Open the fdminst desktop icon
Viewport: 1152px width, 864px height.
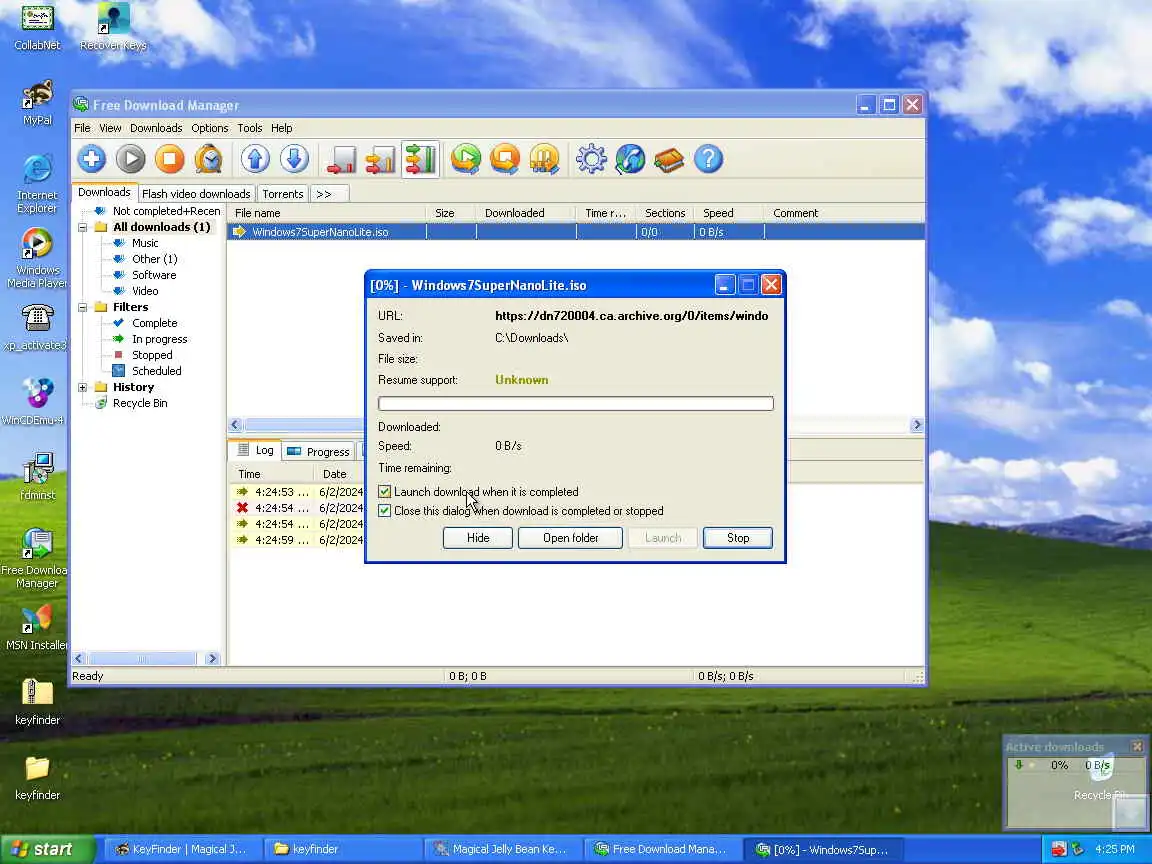(x=37, y=476)
